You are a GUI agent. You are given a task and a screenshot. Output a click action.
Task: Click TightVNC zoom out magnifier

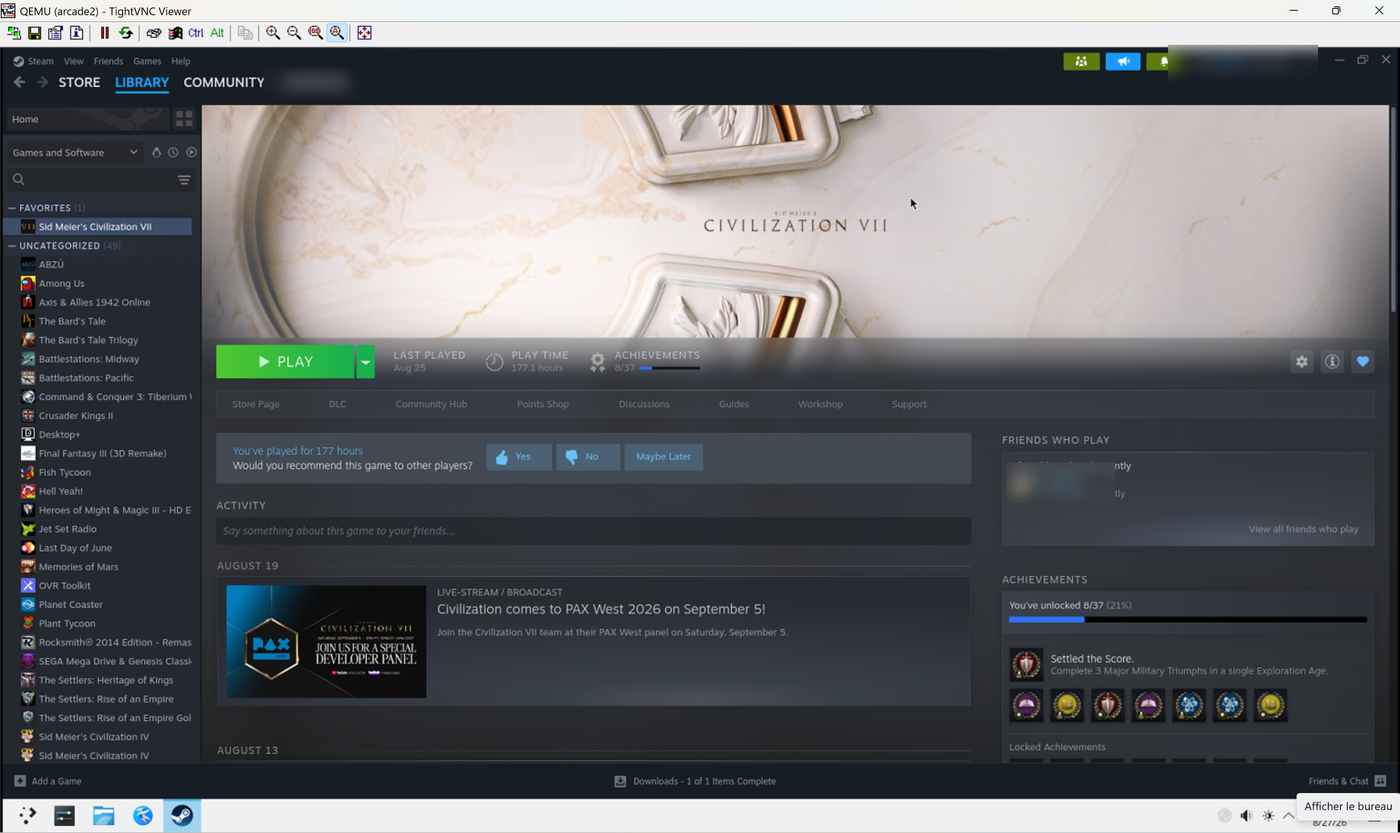[294, 33]
